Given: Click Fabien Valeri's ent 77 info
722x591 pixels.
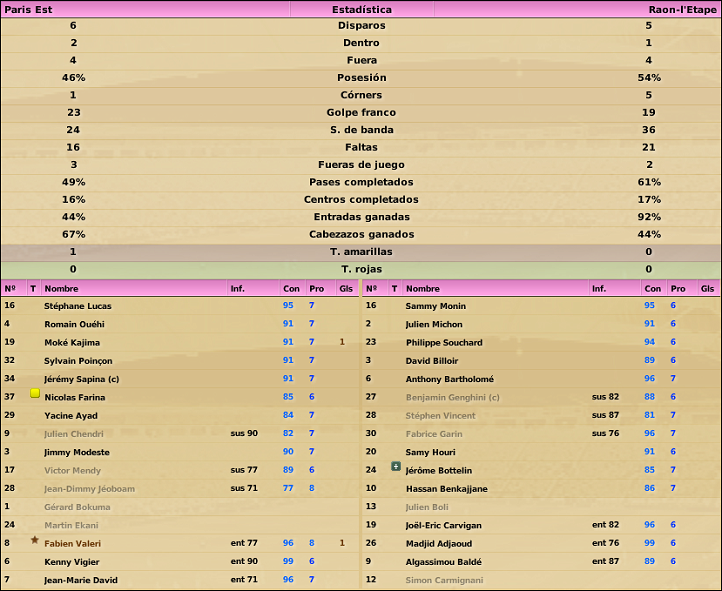Looking at the screenshot, I should (244, 543).
